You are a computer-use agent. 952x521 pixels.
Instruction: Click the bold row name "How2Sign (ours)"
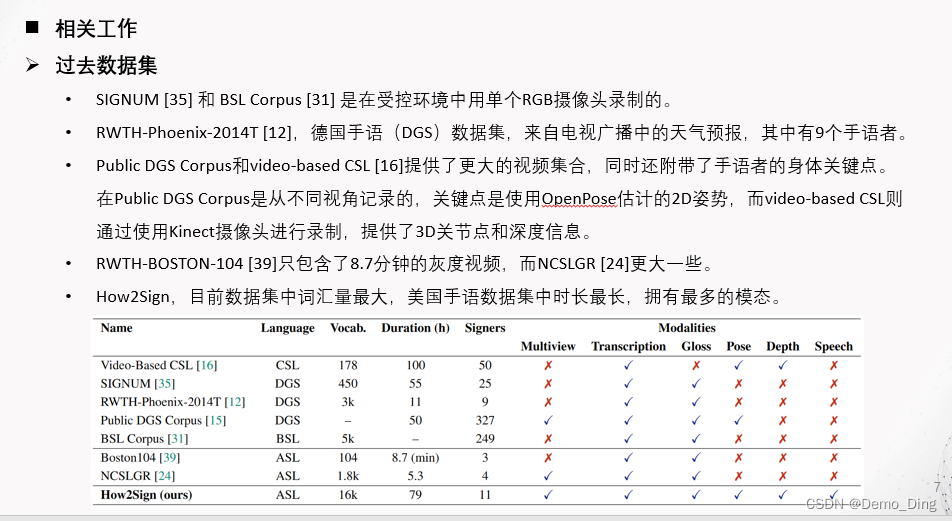pyautogui.click(x=146, y=495)
